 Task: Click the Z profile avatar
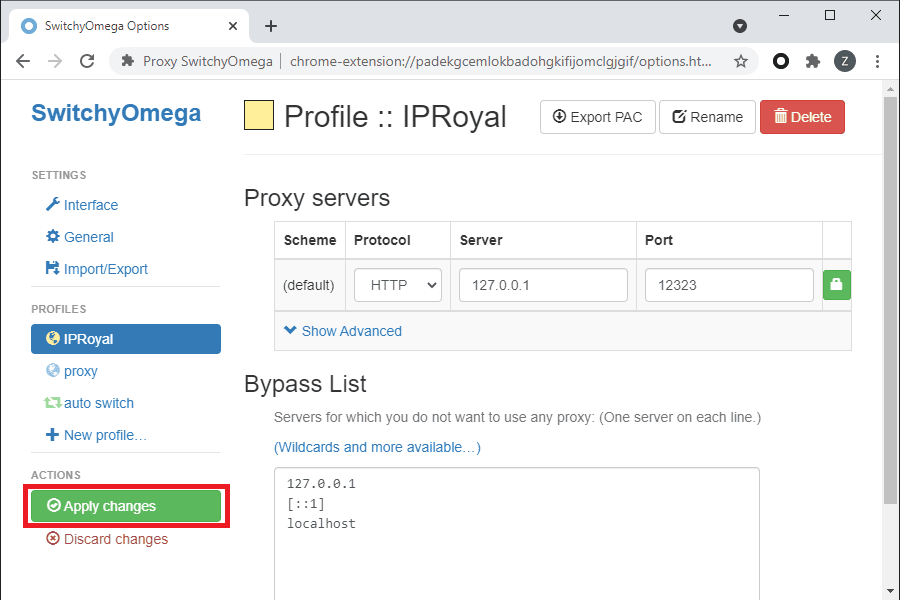point(845,61)
